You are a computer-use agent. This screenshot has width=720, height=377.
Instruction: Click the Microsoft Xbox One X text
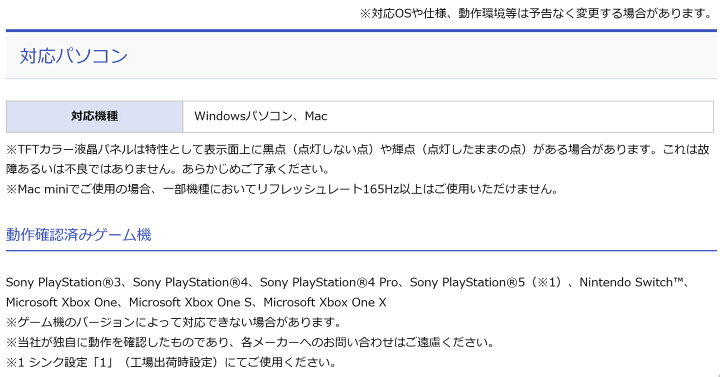(325, 303)
